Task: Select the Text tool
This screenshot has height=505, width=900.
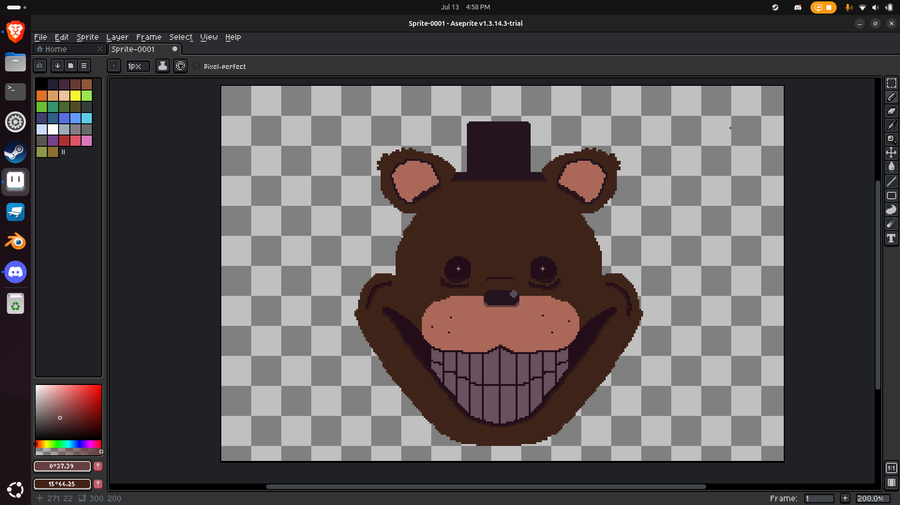Action: click(x=891, y=238)
